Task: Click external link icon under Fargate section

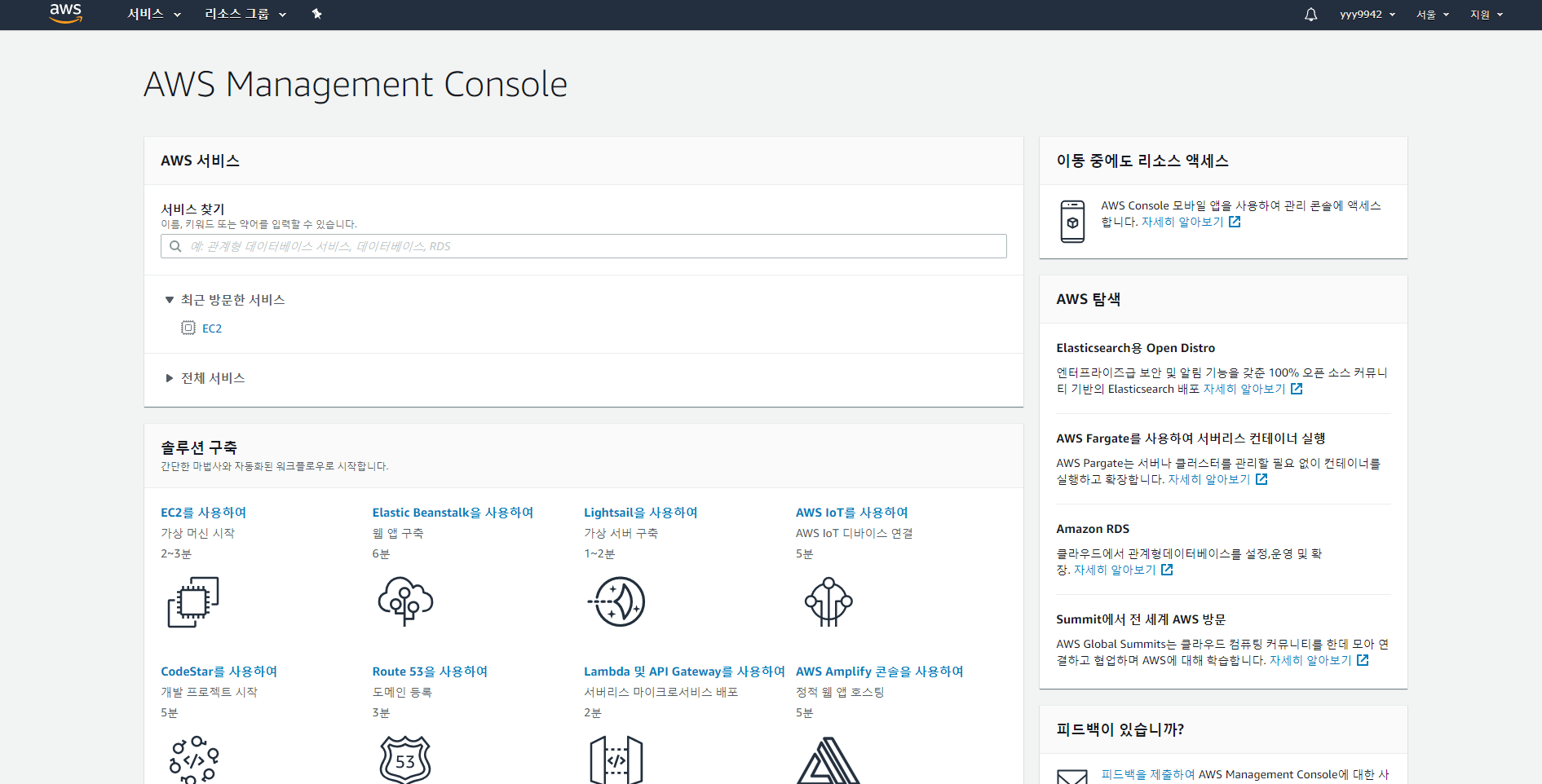Action: (1261, 479)
